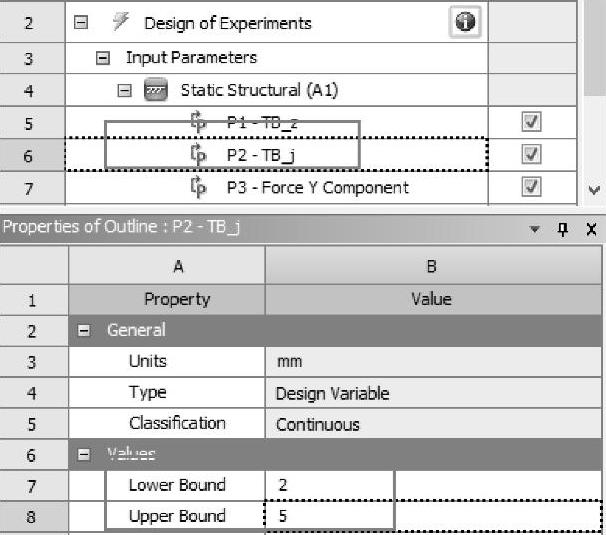Collapse the Input Parameters node
This screenshot has height=535, width=606.
click(103, 58)
